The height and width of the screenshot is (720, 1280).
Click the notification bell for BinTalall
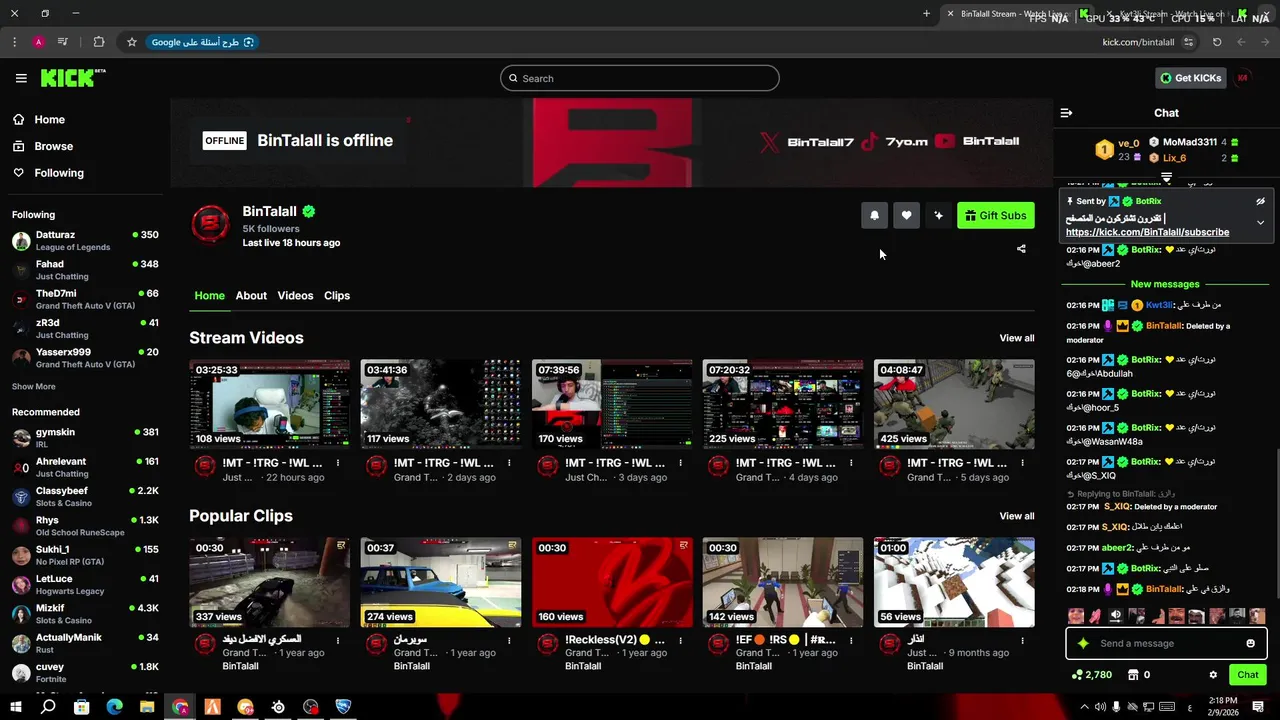pyautogui.click(x=874, y=215)
